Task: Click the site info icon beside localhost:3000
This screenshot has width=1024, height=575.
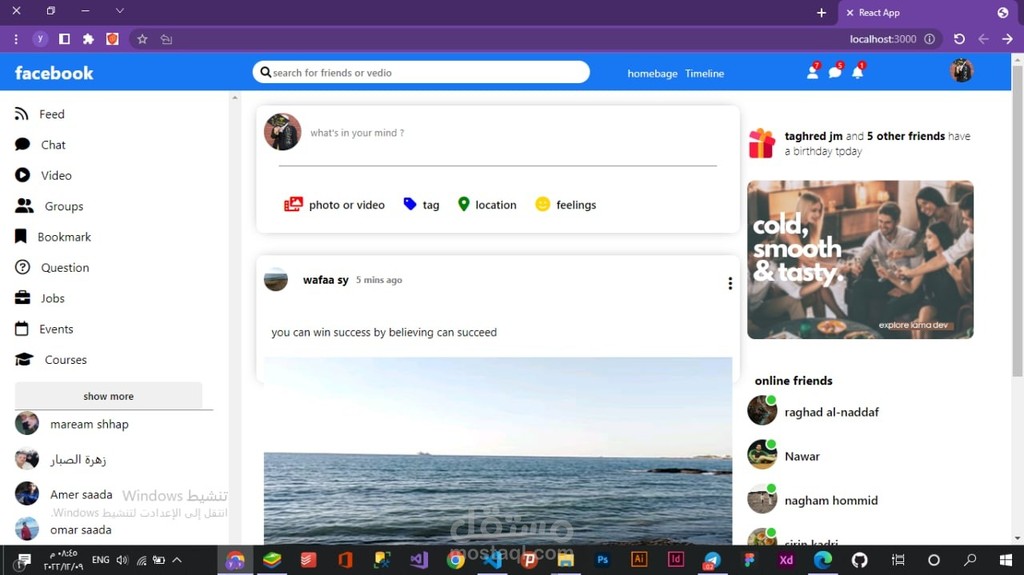Action: pyautogui.click(x=929, y=39)
